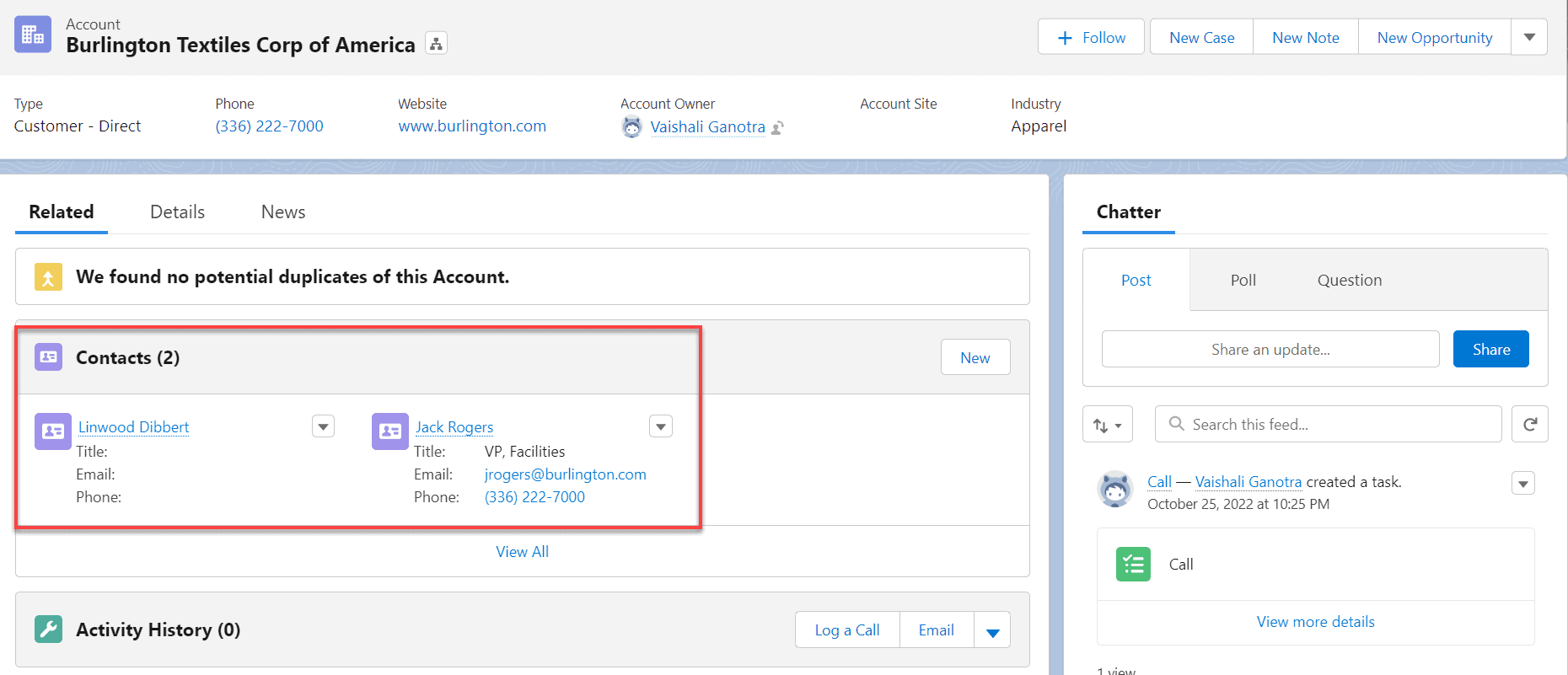
Task: Click the Account building icon in header
Action: [x=33, y=35]
